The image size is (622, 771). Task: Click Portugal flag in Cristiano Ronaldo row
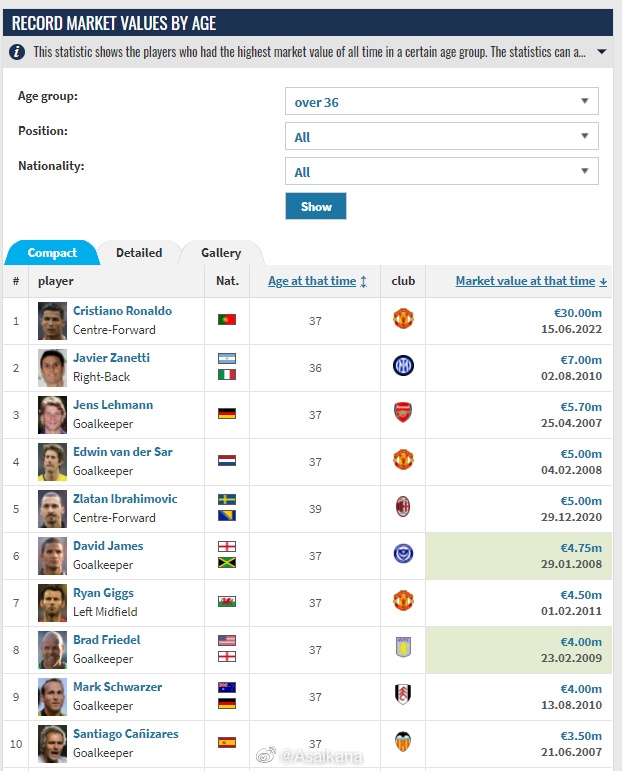227,319
